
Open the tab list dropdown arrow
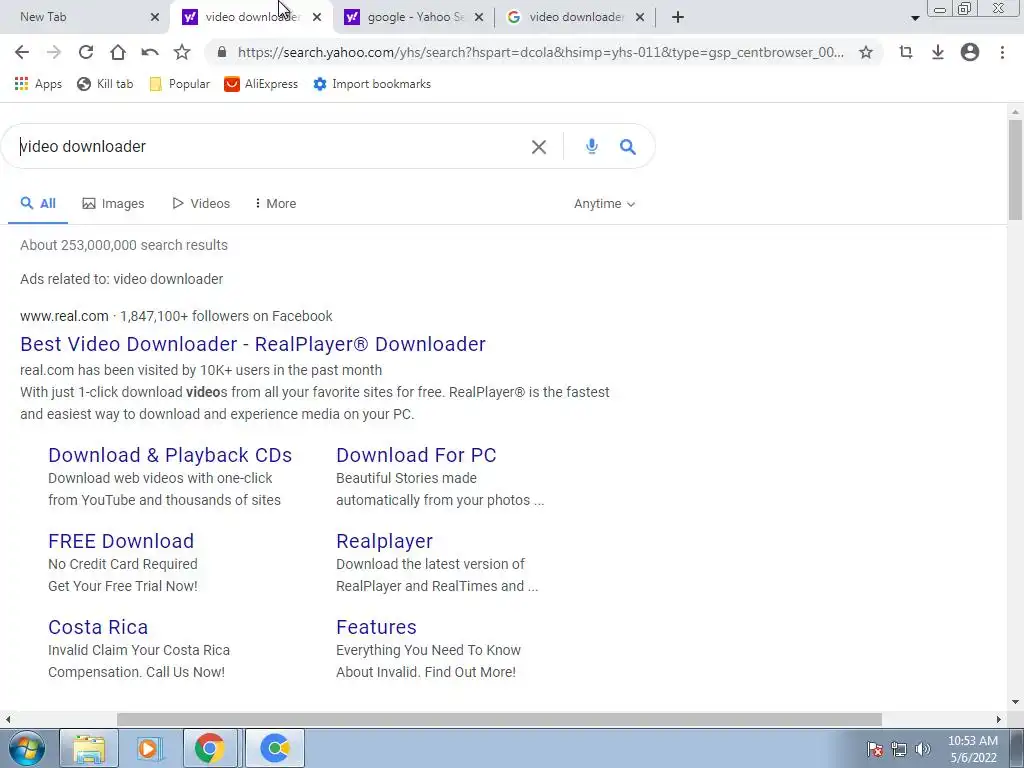point(915,18)
